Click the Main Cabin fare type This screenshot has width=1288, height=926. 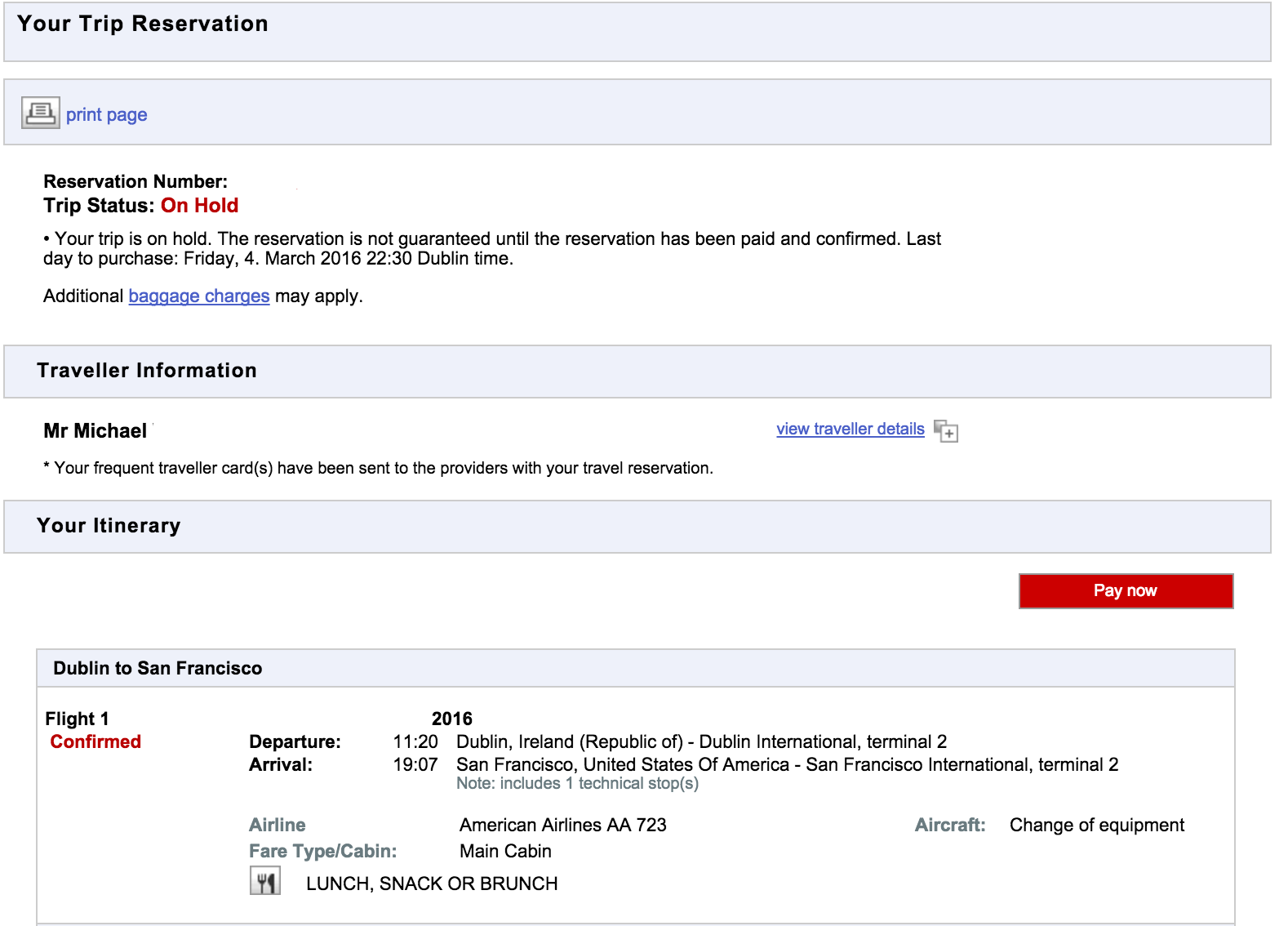point(505,851)
